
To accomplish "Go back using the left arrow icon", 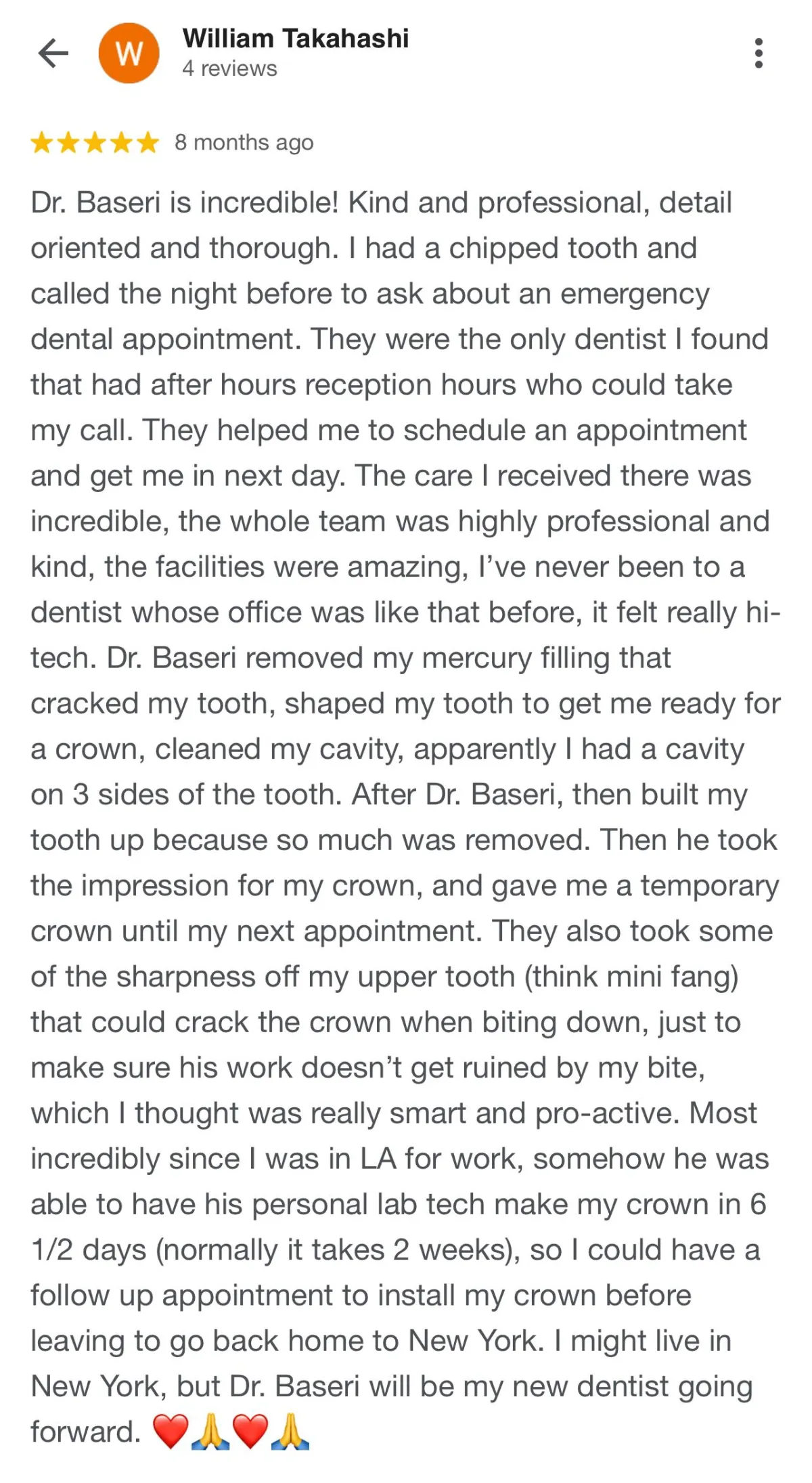I will [x=53, y=53].
